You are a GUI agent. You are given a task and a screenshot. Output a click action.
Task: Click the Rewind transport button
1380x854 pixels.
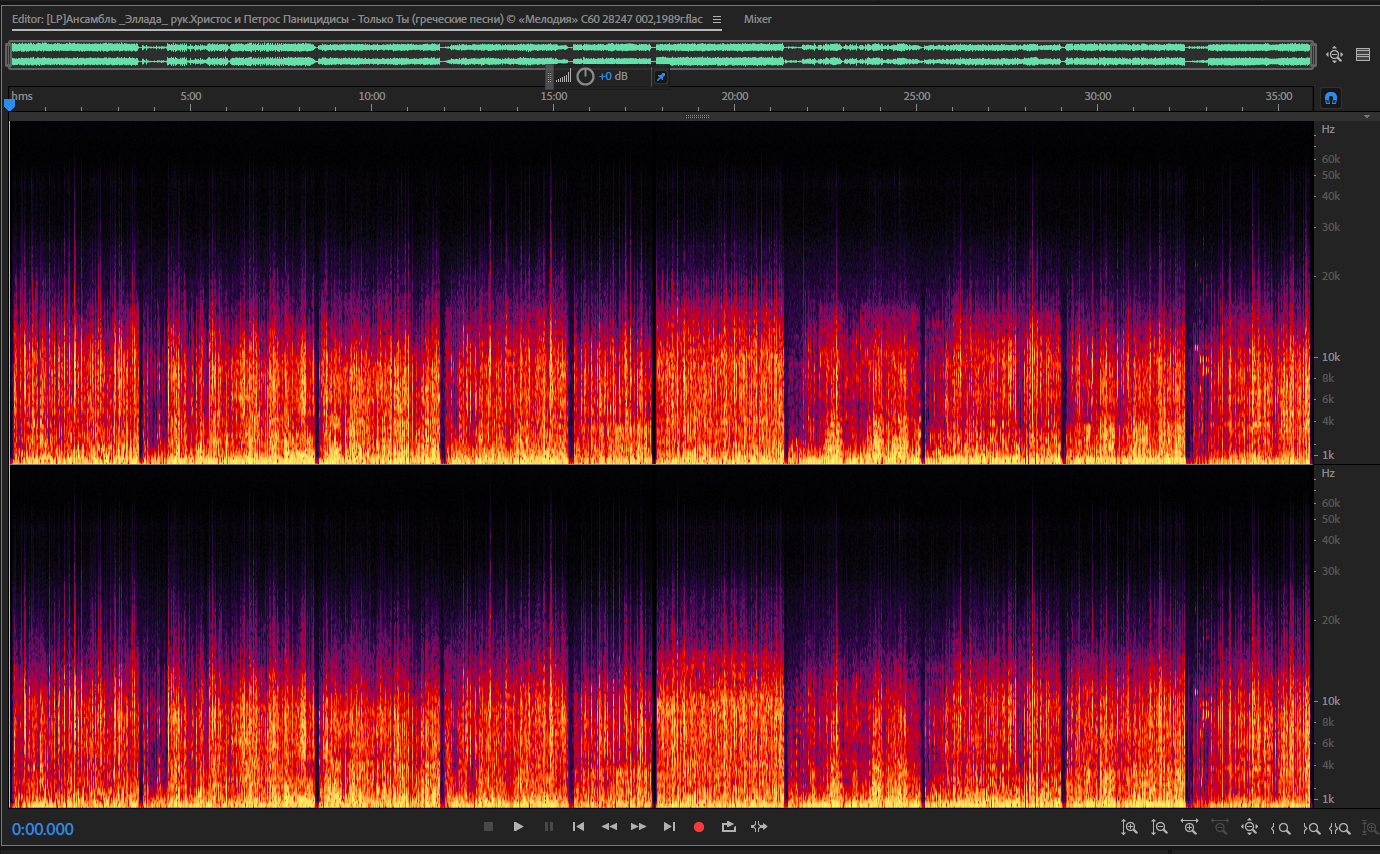pos(608,827)
